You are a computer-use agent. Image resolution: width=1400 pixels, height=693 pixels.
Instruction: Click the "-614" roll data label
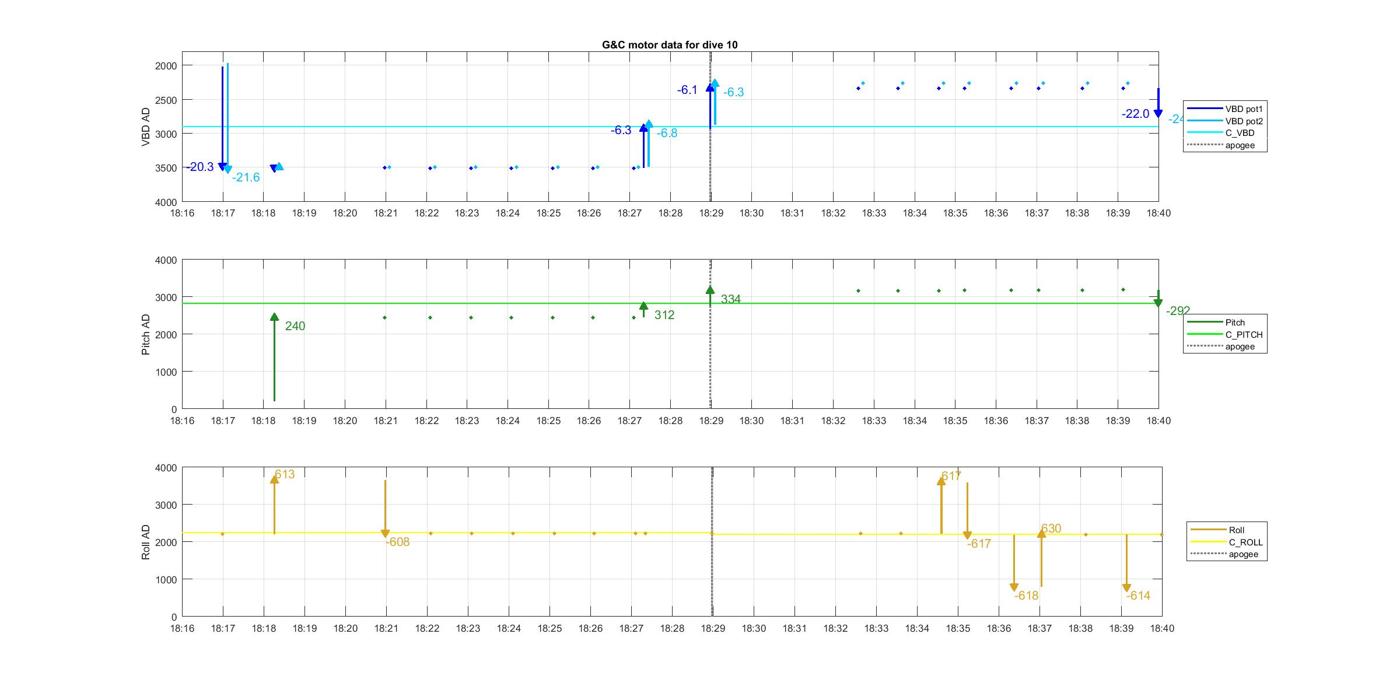click(x=1138, y=595)
